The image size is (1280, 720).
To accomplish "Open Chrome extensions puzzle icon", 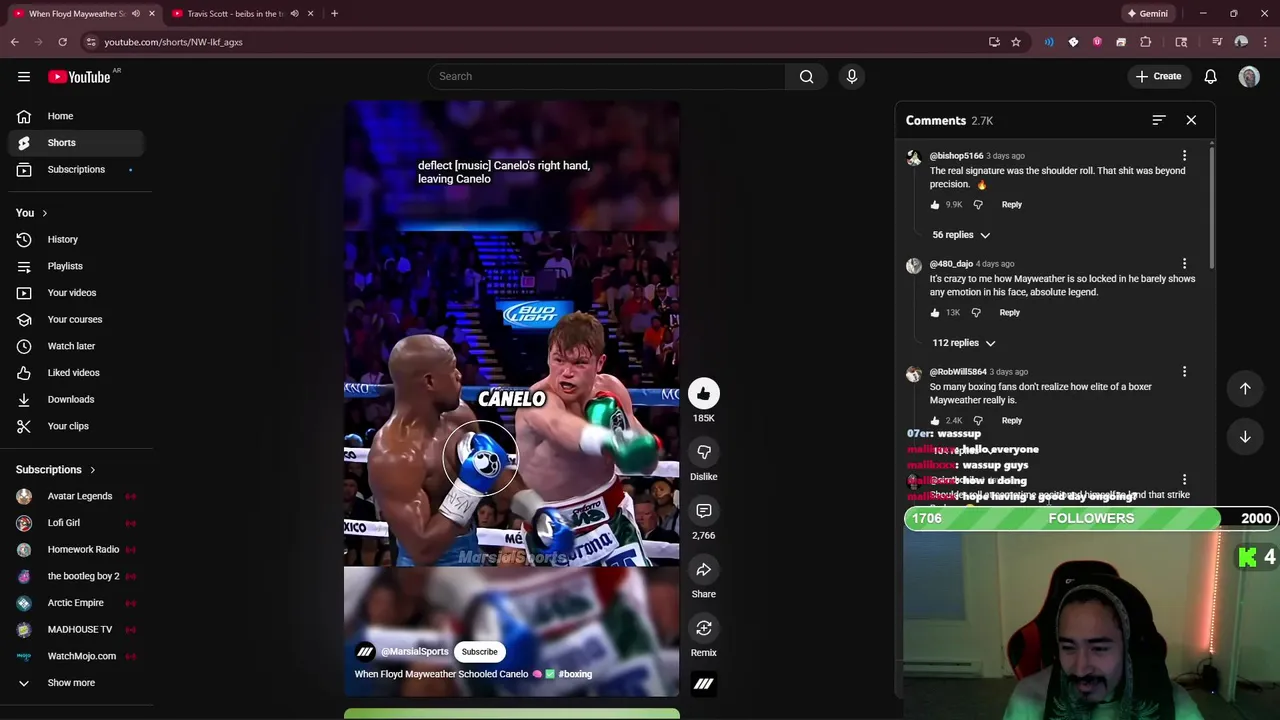I will 1146,42.
